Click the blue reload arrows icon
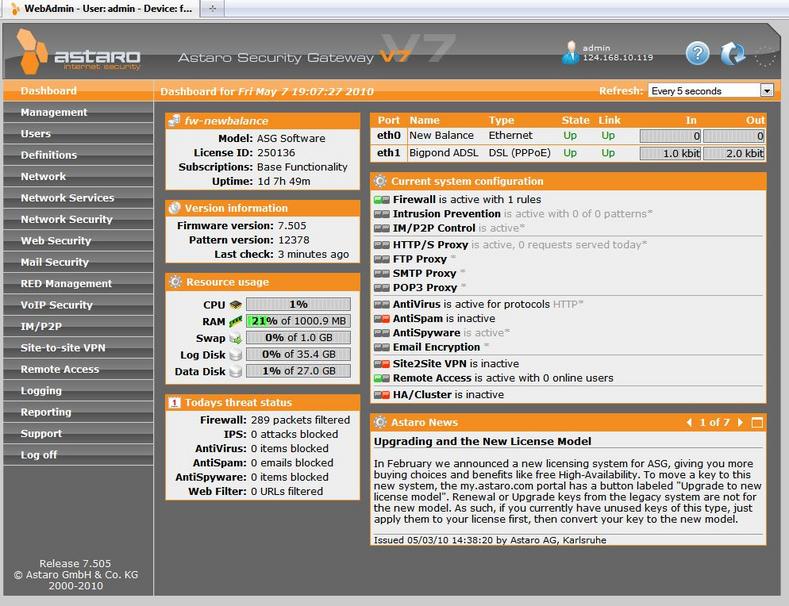The width and height of the screenshot is (789, 606). [733, 54]
